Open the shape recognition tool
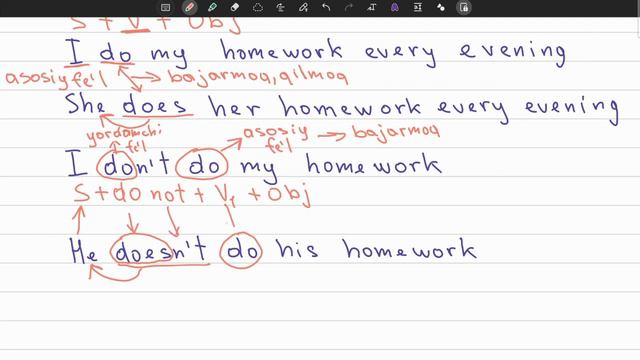 280,7
